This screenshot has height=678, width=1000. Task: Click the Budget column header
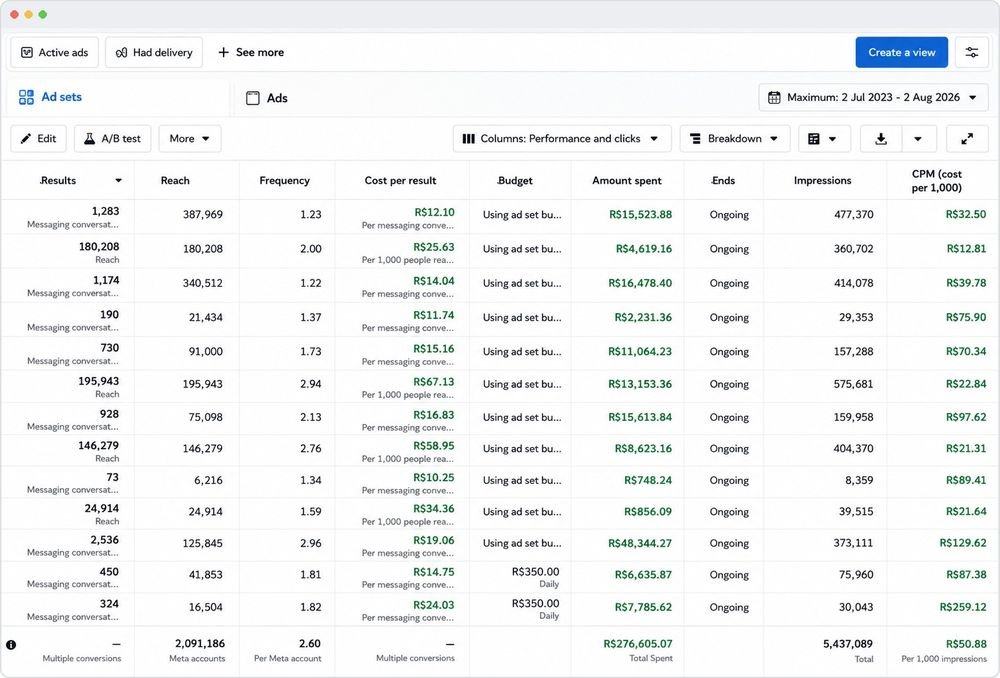[515, 181]
